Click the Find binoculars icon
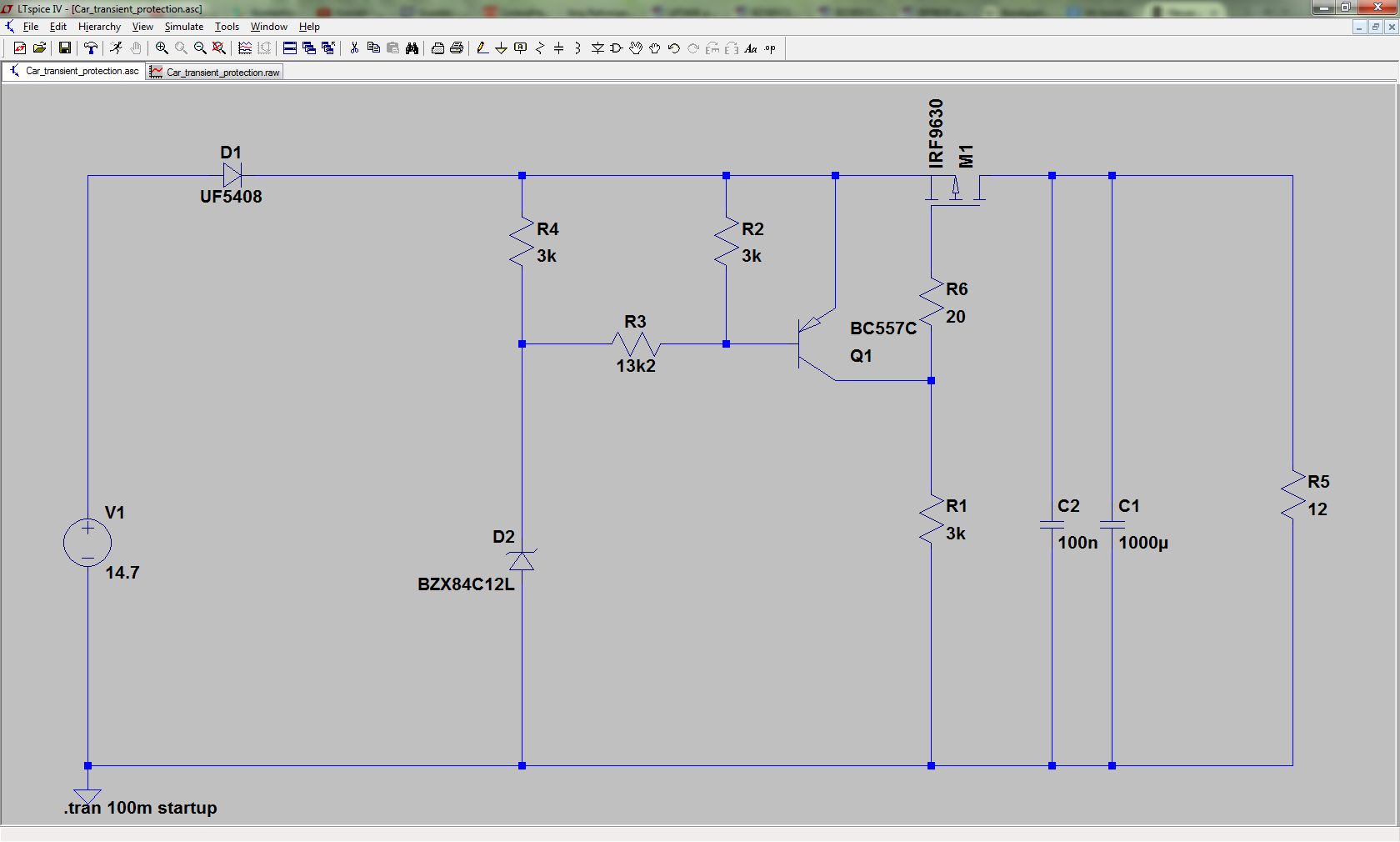 tap(412, 48)
